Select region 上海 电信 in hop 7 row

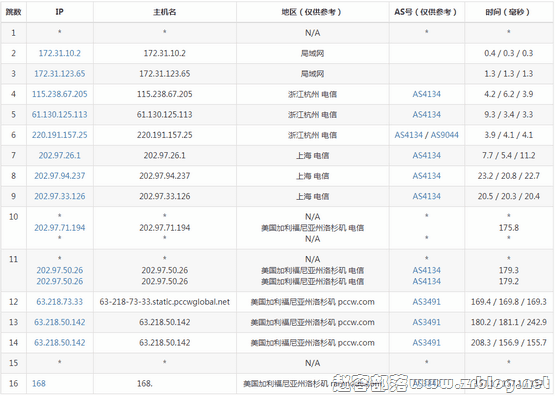(x=313, y=155)
